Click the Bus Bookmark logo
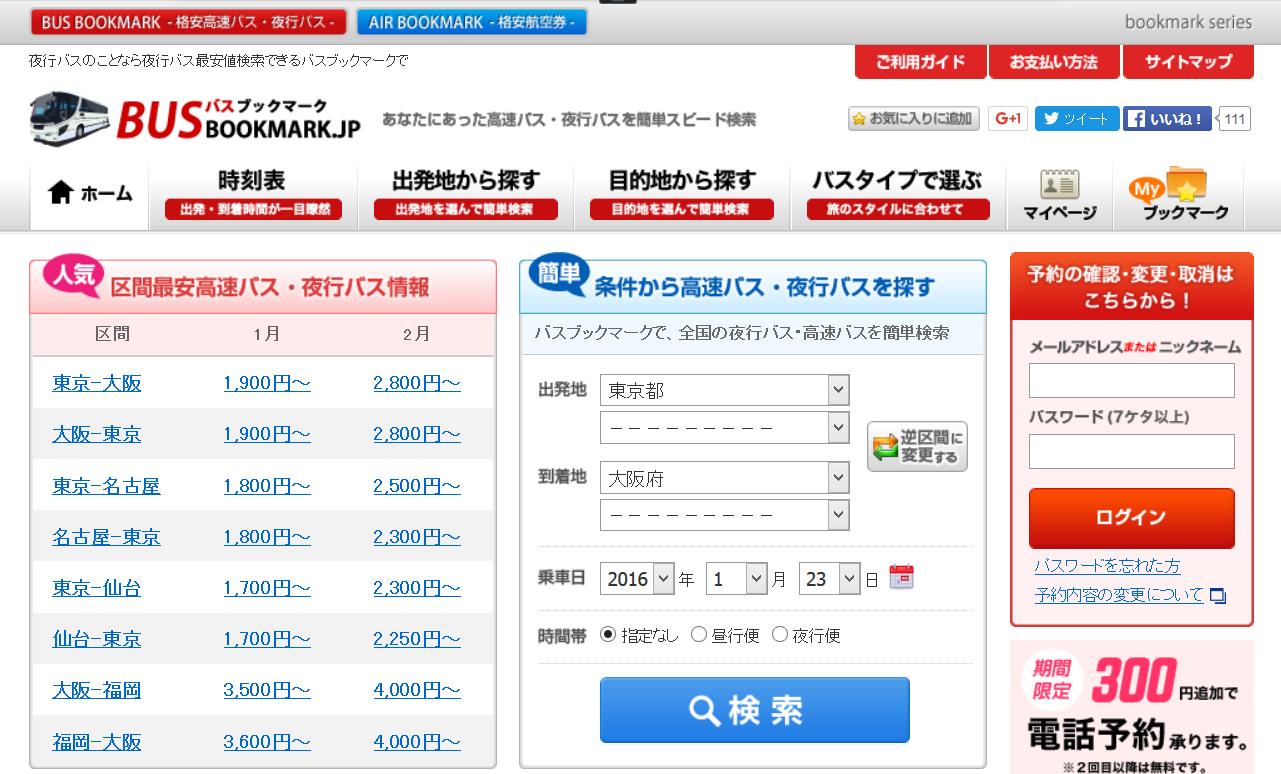 click(196, 119)
